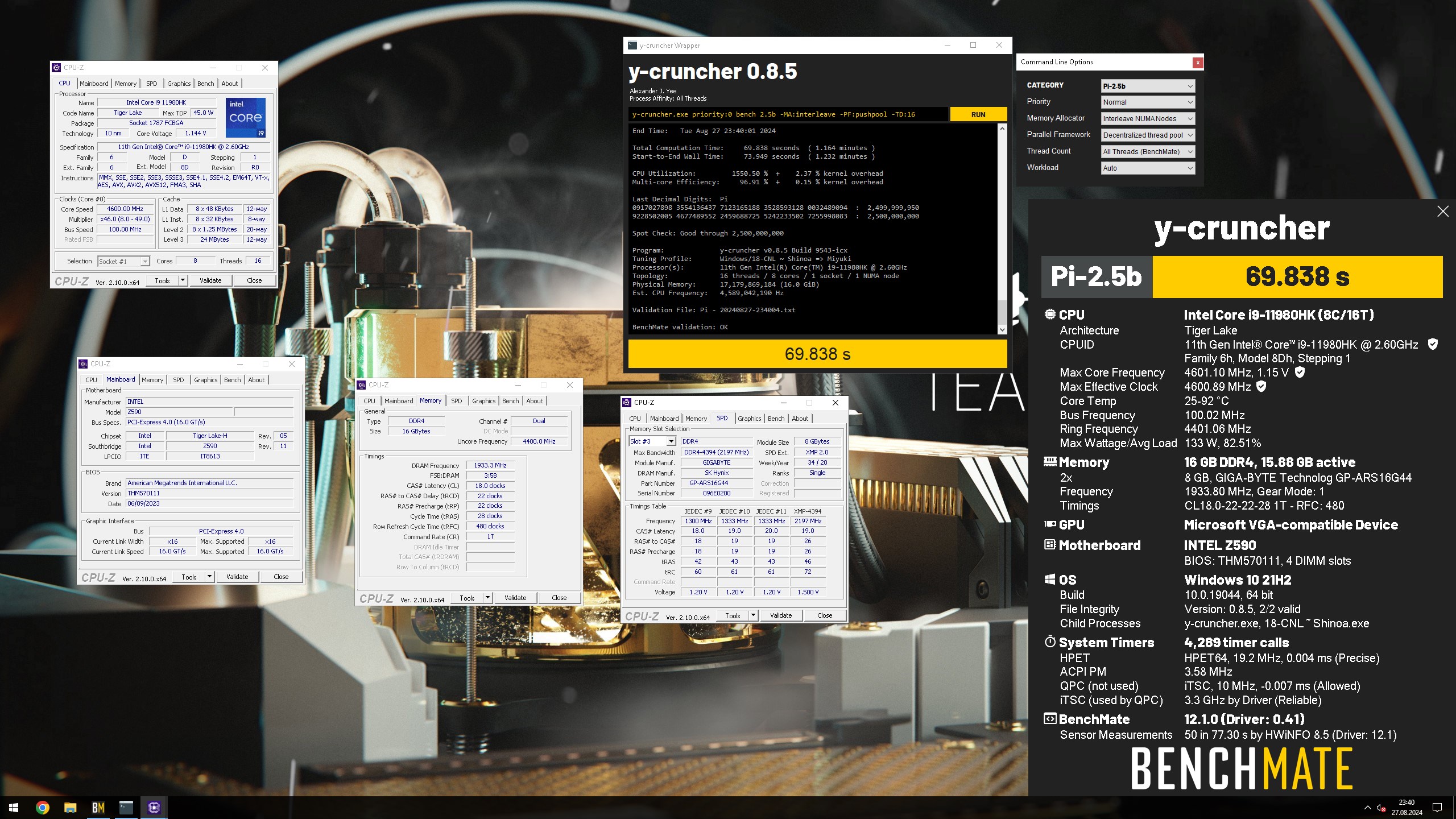Expand the Parallel Framework dropdown

pos(1148,135)
